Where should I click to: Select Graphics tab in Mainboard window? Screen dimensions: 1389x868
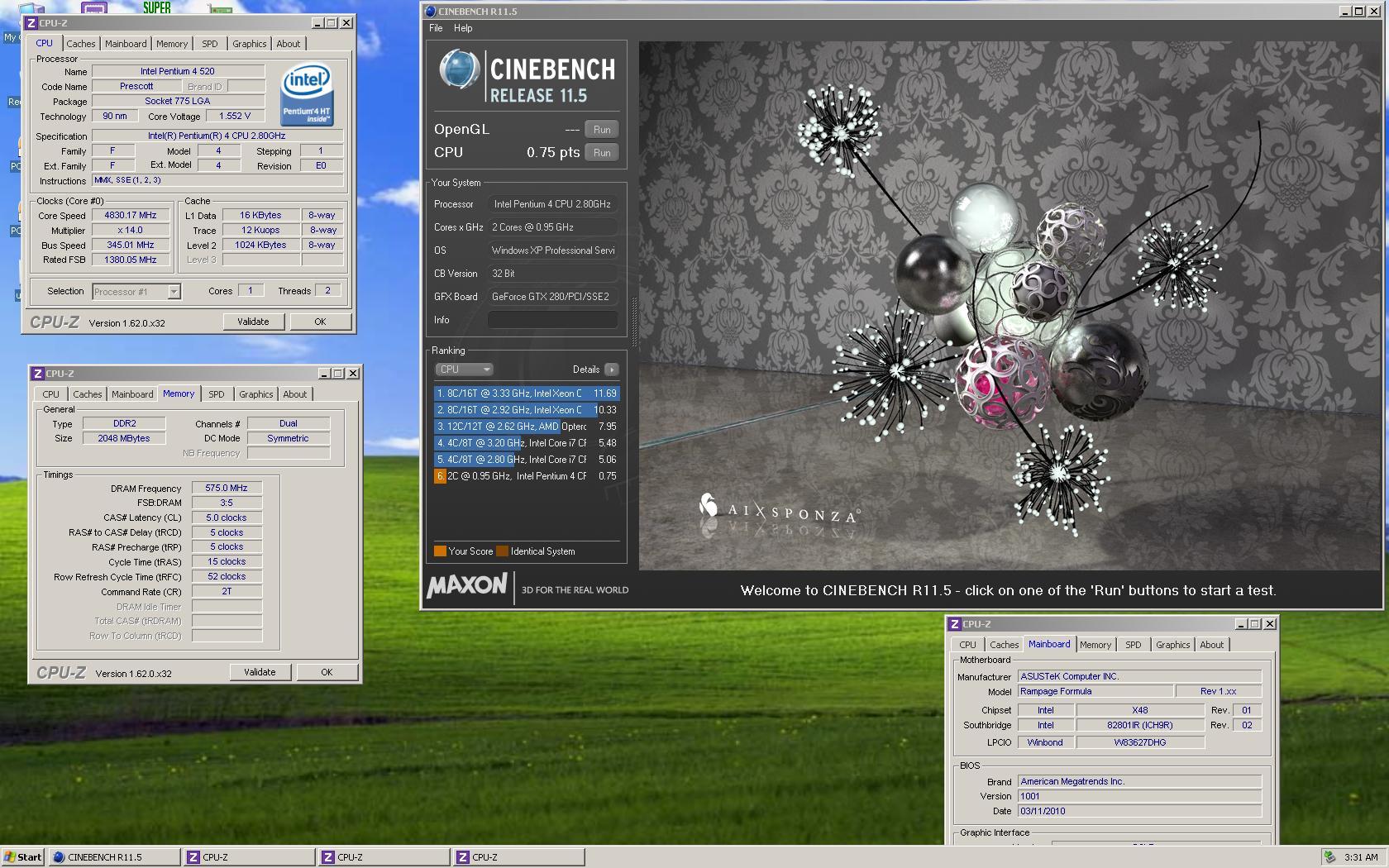[1172, 645]
